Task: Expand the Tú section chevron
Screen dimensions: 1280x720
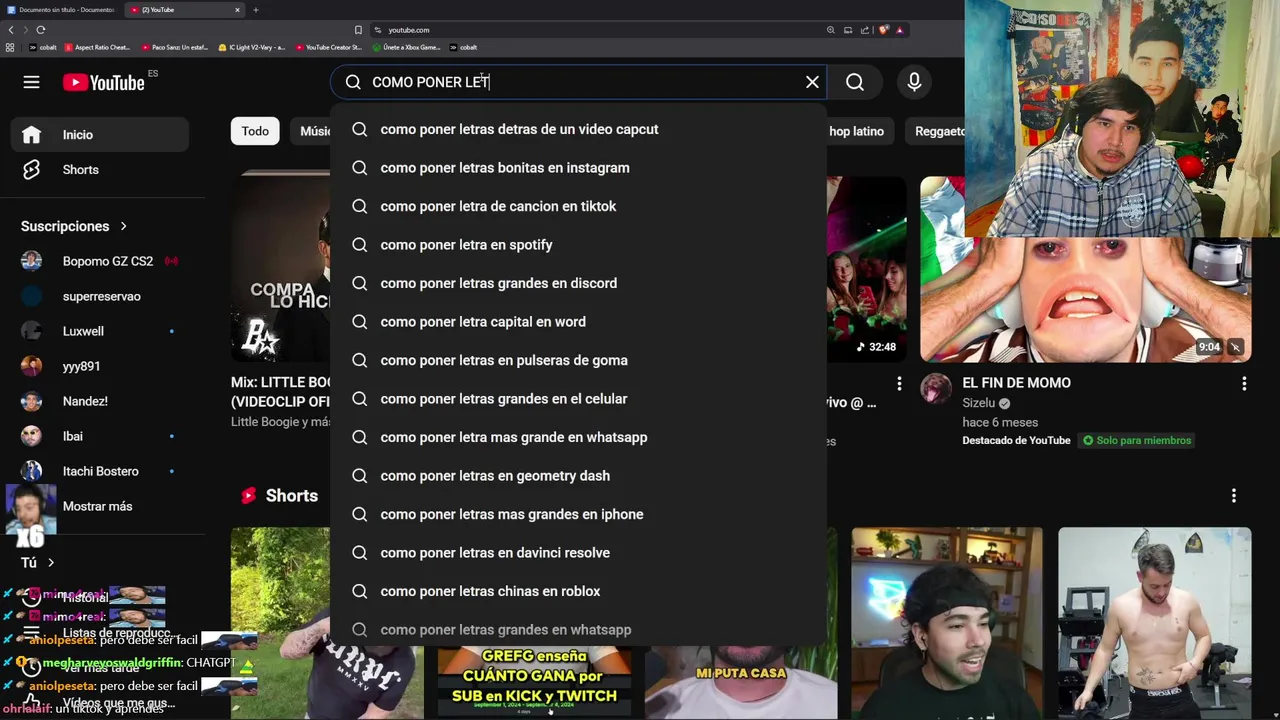Action: pos(51,563)
